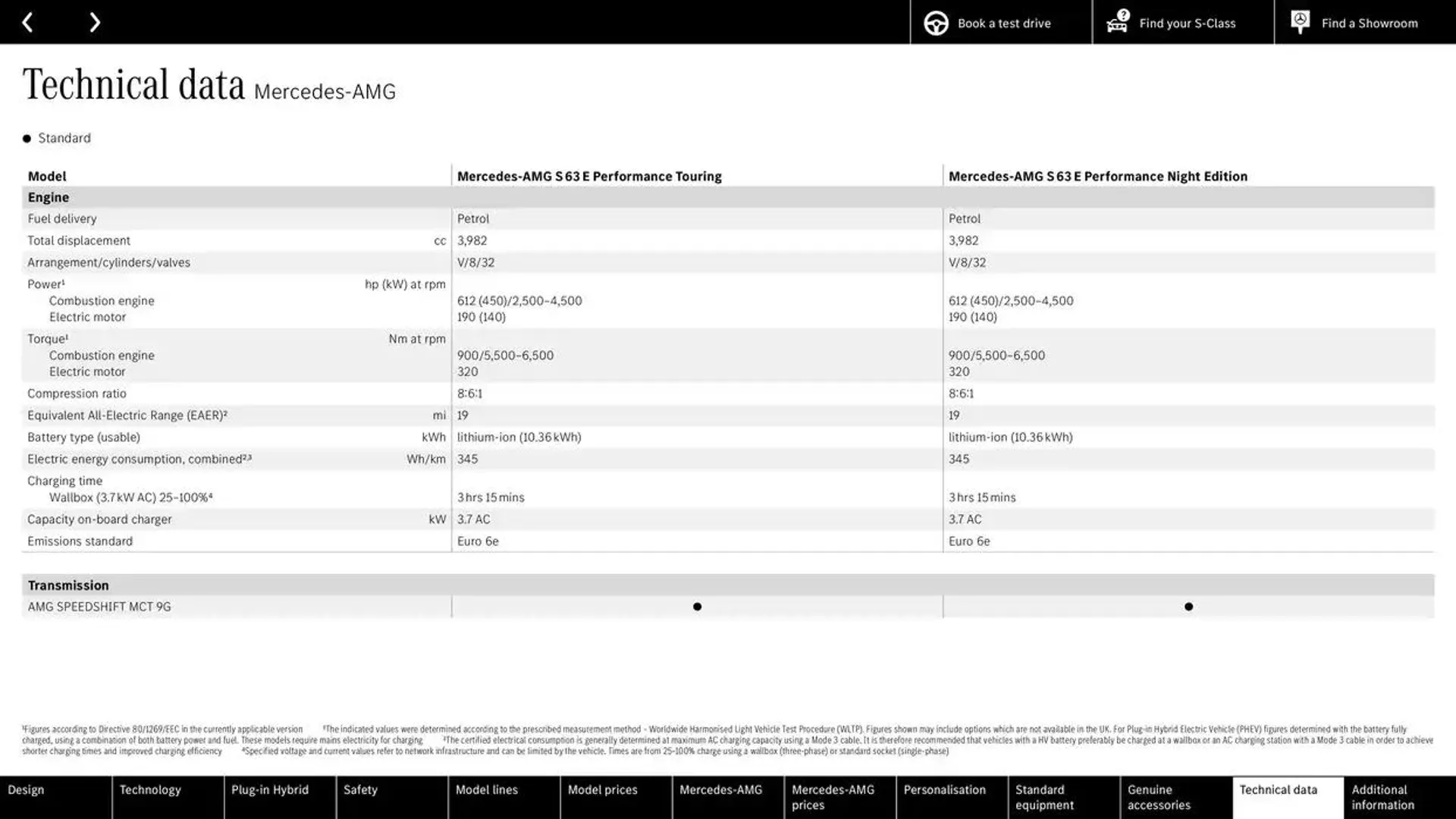Expand the Mercedes-AMG prices section
The height and width of the screenshot is (819, 1456).
click(x=833, y=796)
